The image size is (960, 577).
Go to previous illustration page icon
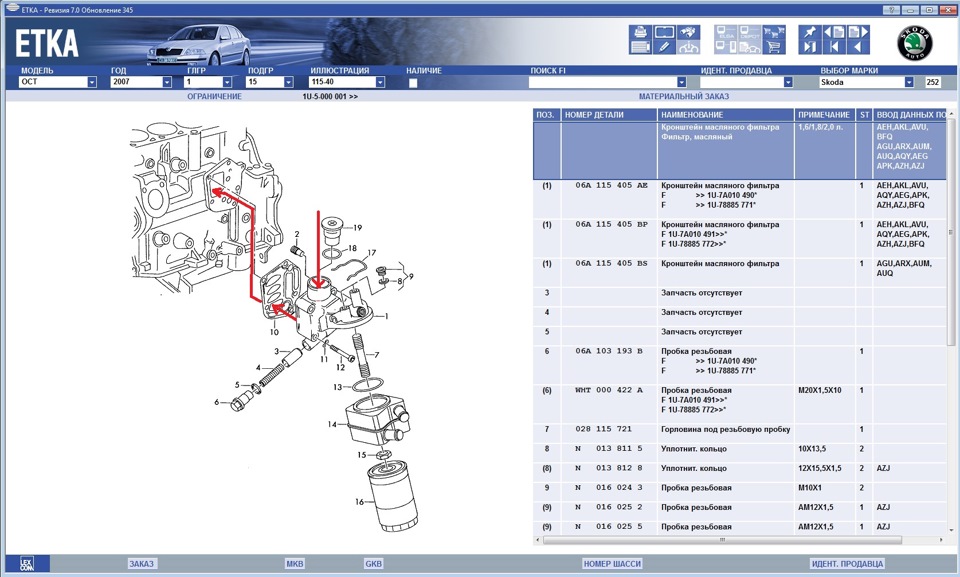[x=834, y=32]
